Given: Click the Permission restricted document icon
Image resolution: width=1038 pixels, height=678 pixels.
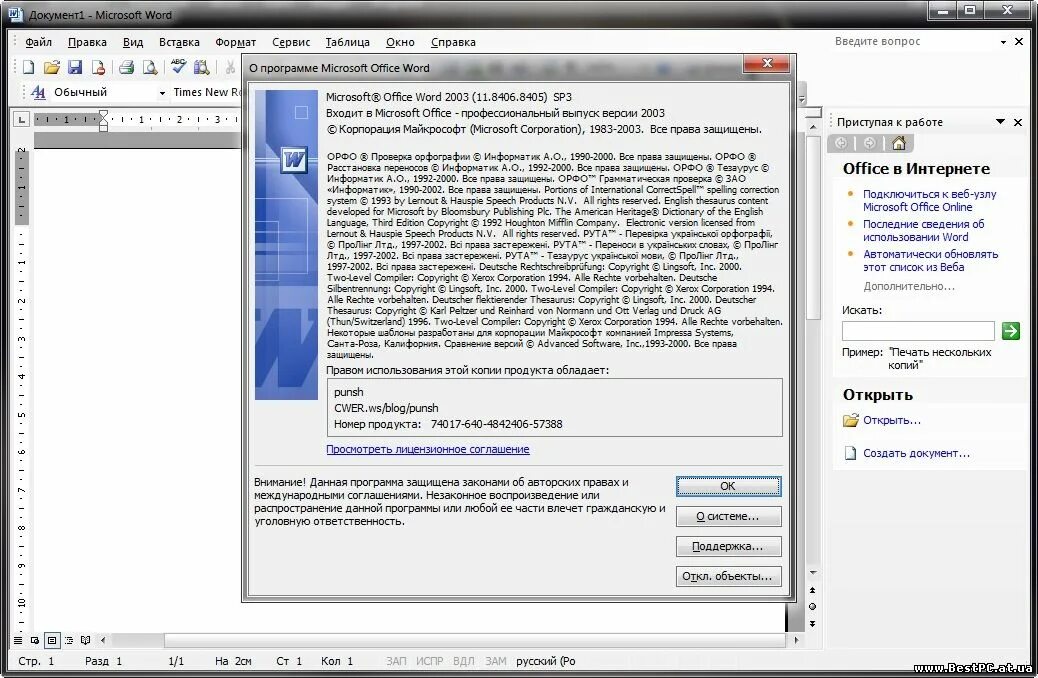Looking at the screenshot, I should (98, 67).
